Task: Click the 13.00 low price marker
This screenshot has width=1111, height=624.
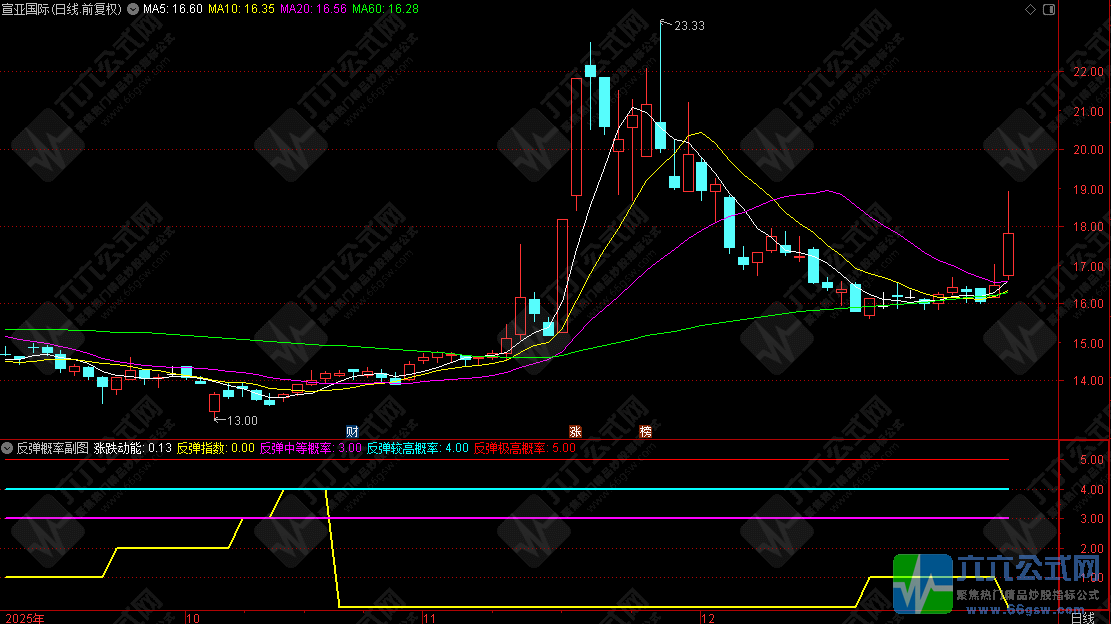Action: click(241, 421)
